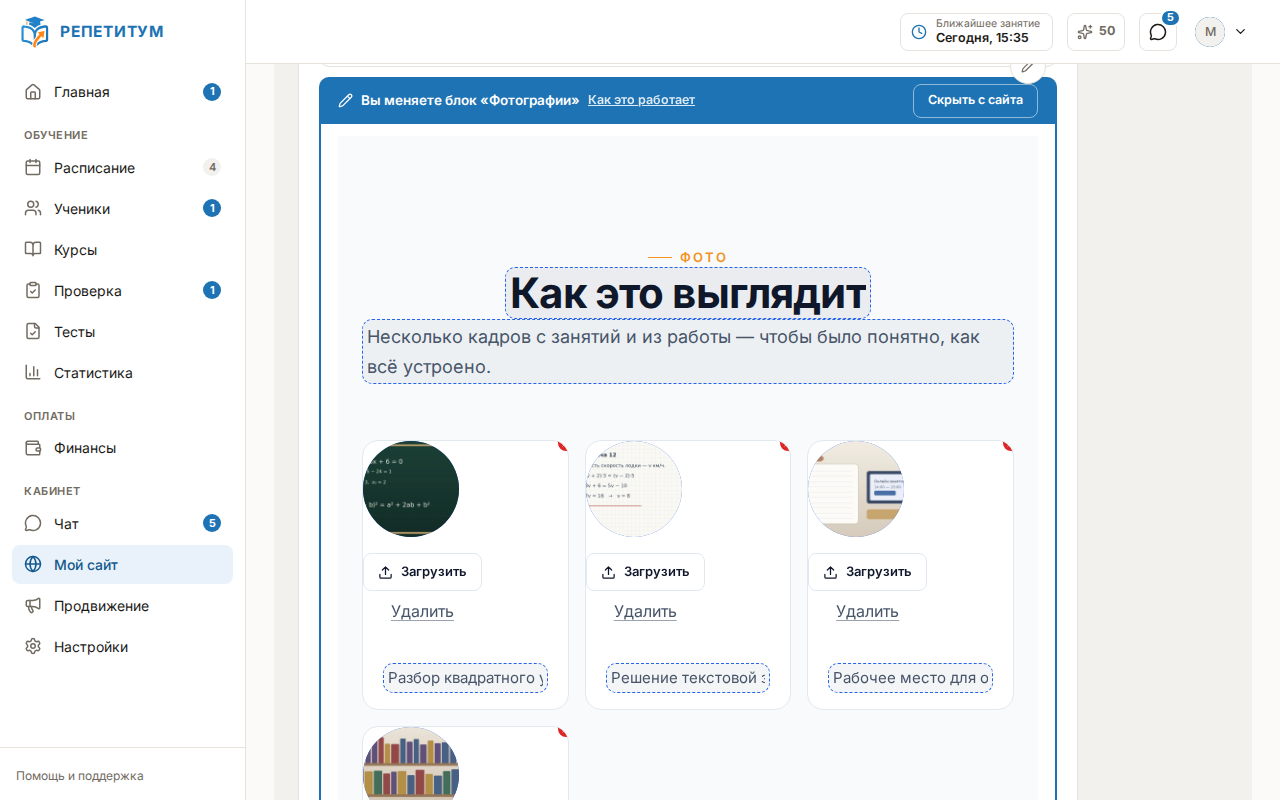Open Продвижение sidebar item

(x=122, y=606)
